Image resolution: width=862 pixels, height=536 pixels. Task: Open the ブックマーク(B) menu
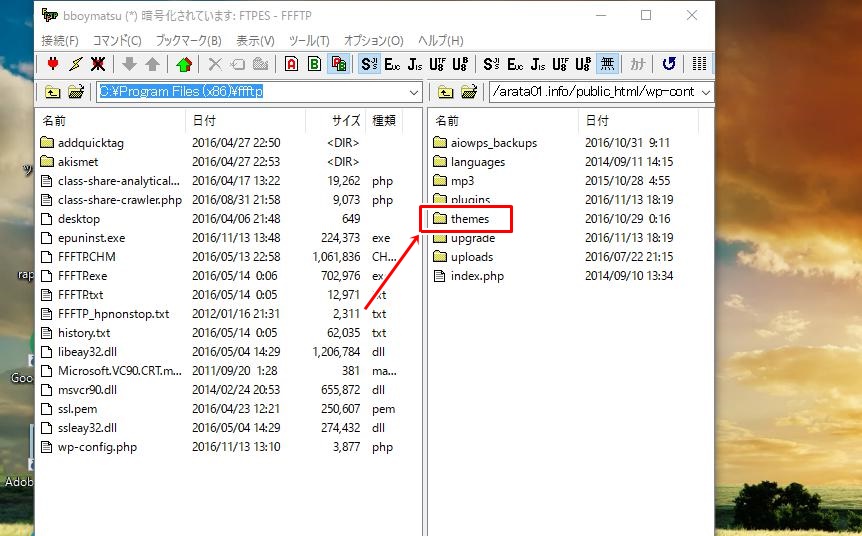189,41
